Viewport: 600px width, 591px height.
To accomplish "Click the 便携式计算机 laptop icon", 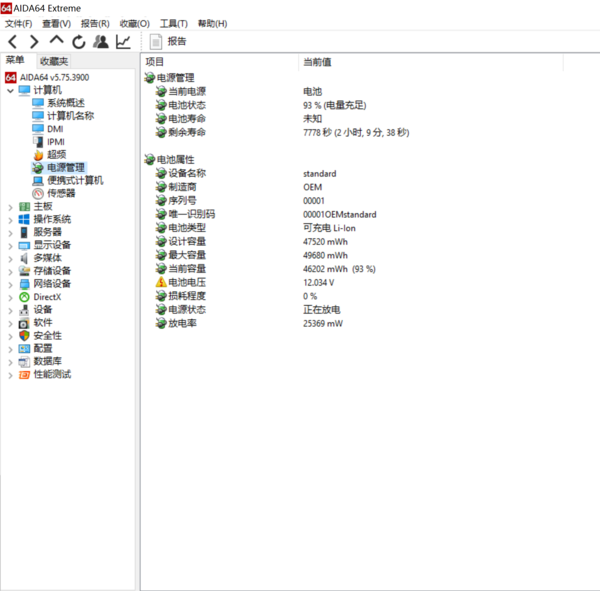I will pyautogui.click(x=38, y=180).
